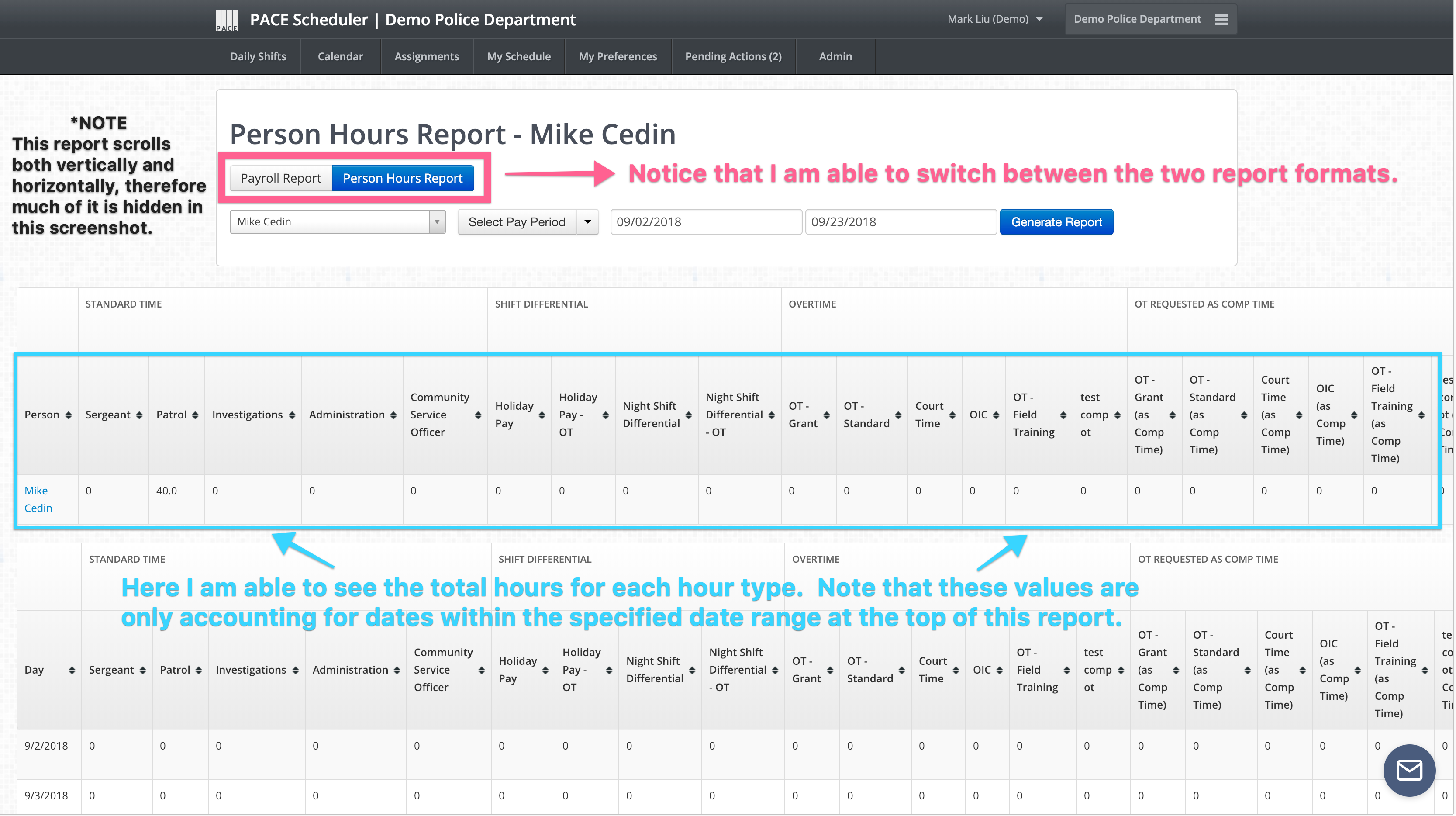Click the Administration sort icon in the Person summary table
The width and height of the screenshot is (1456, 816).
point(393,415)
